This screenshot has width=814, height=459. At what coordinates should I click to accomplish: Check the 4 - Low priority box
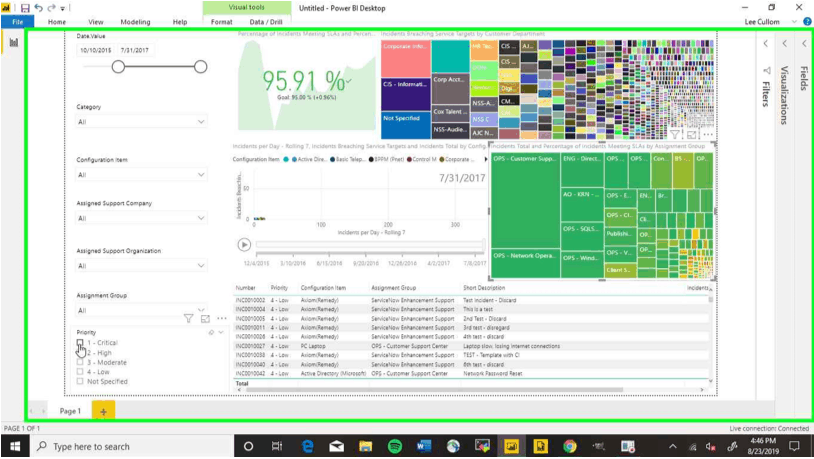pos(80,372)
